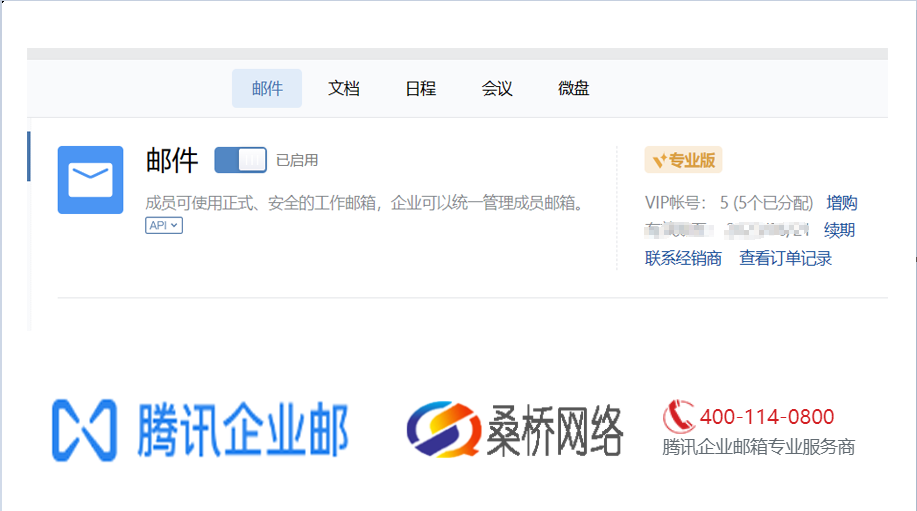Image resolution: width=917 pixels, height=511 pixels.
Task: Click the 桑桥网络 swirl logo icon
Action: coord(442,431)
